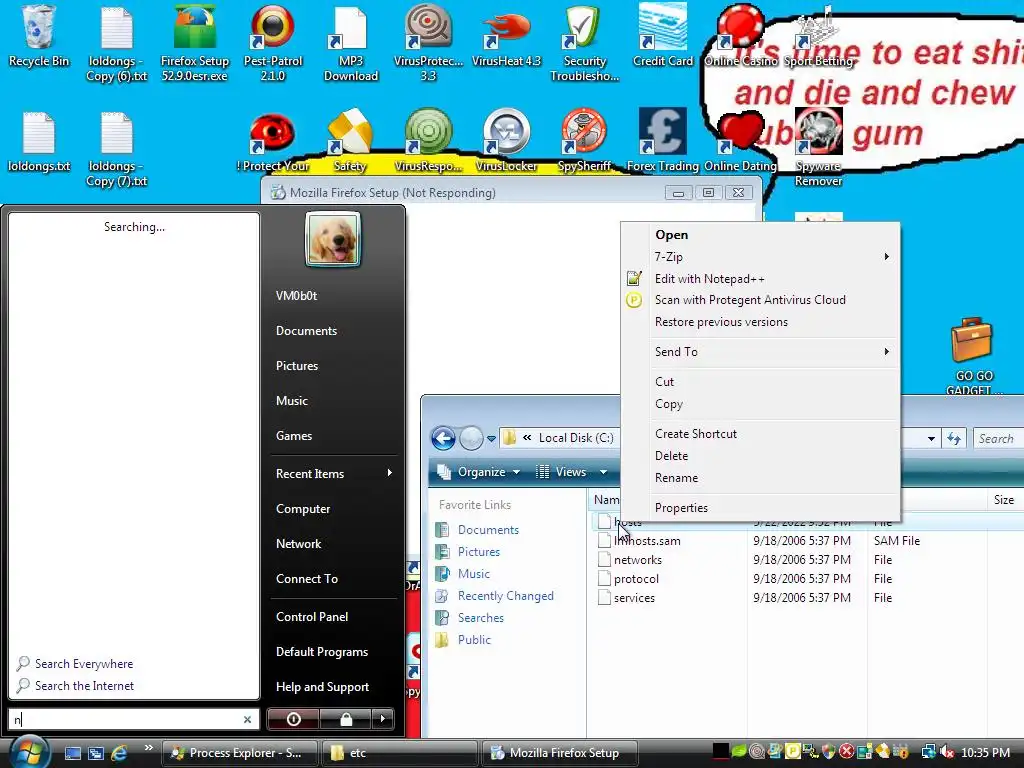Open Documents from the Start menu

coord(306,330)
